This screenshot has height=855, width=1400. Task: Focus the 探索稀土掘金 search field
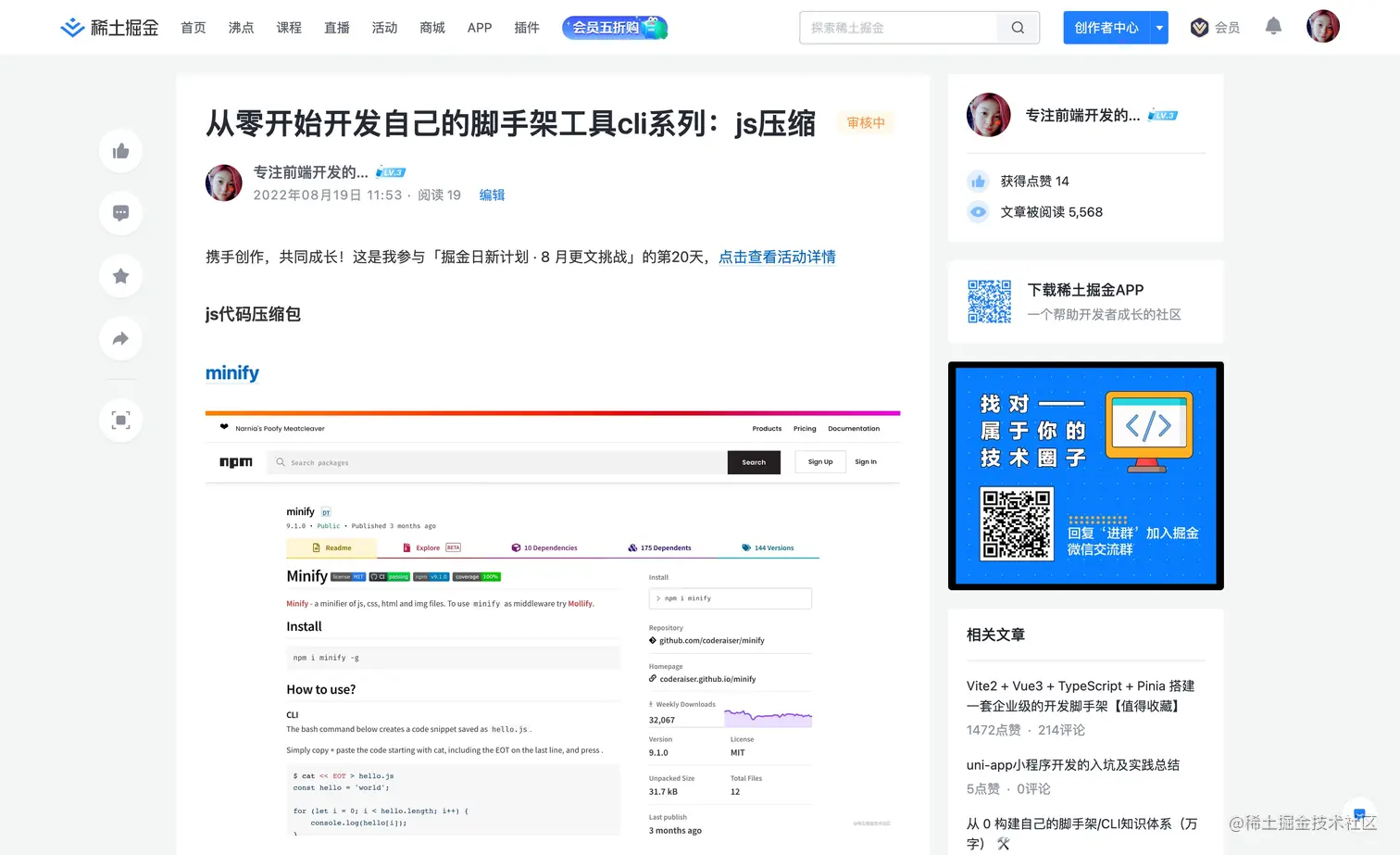(x=898, y=28)
